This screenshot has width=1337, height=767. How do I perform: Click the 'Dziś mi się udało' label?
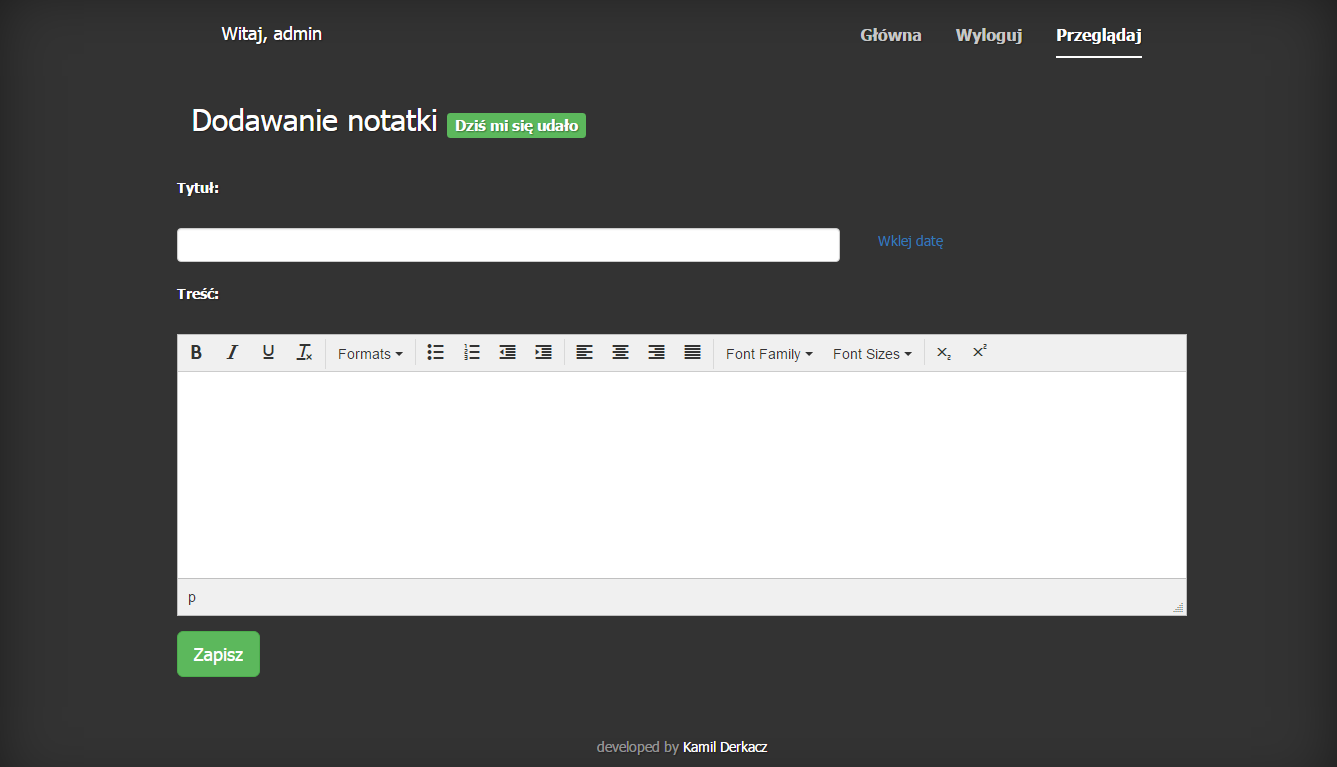pos(516,126)
